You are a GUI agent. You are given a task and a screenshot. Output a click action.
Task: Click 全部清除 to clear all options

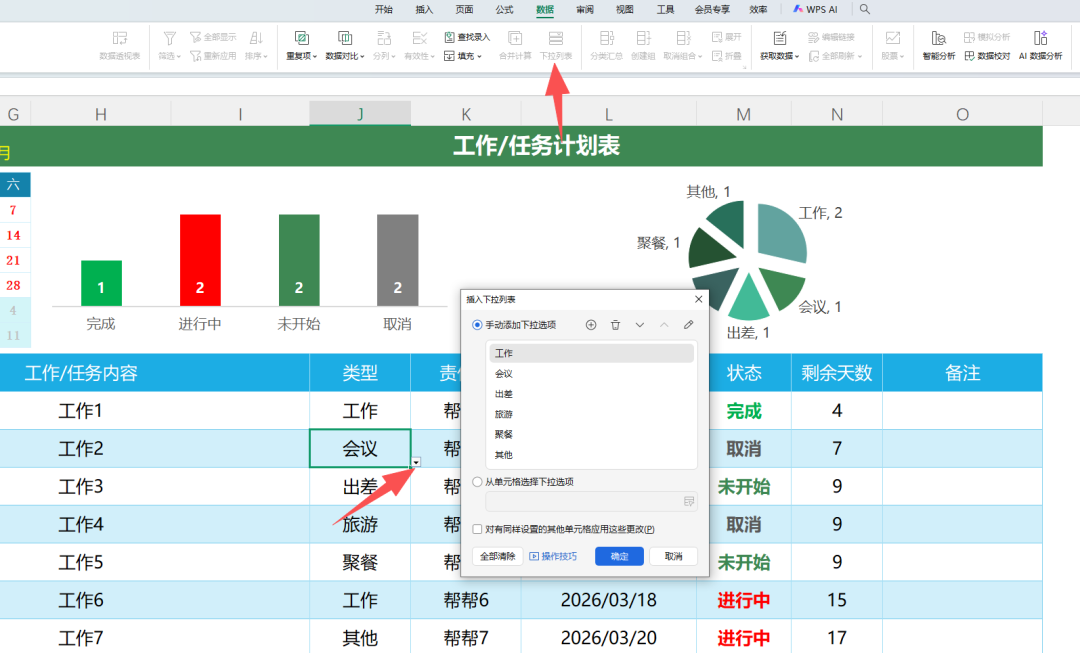pos(497,556)
